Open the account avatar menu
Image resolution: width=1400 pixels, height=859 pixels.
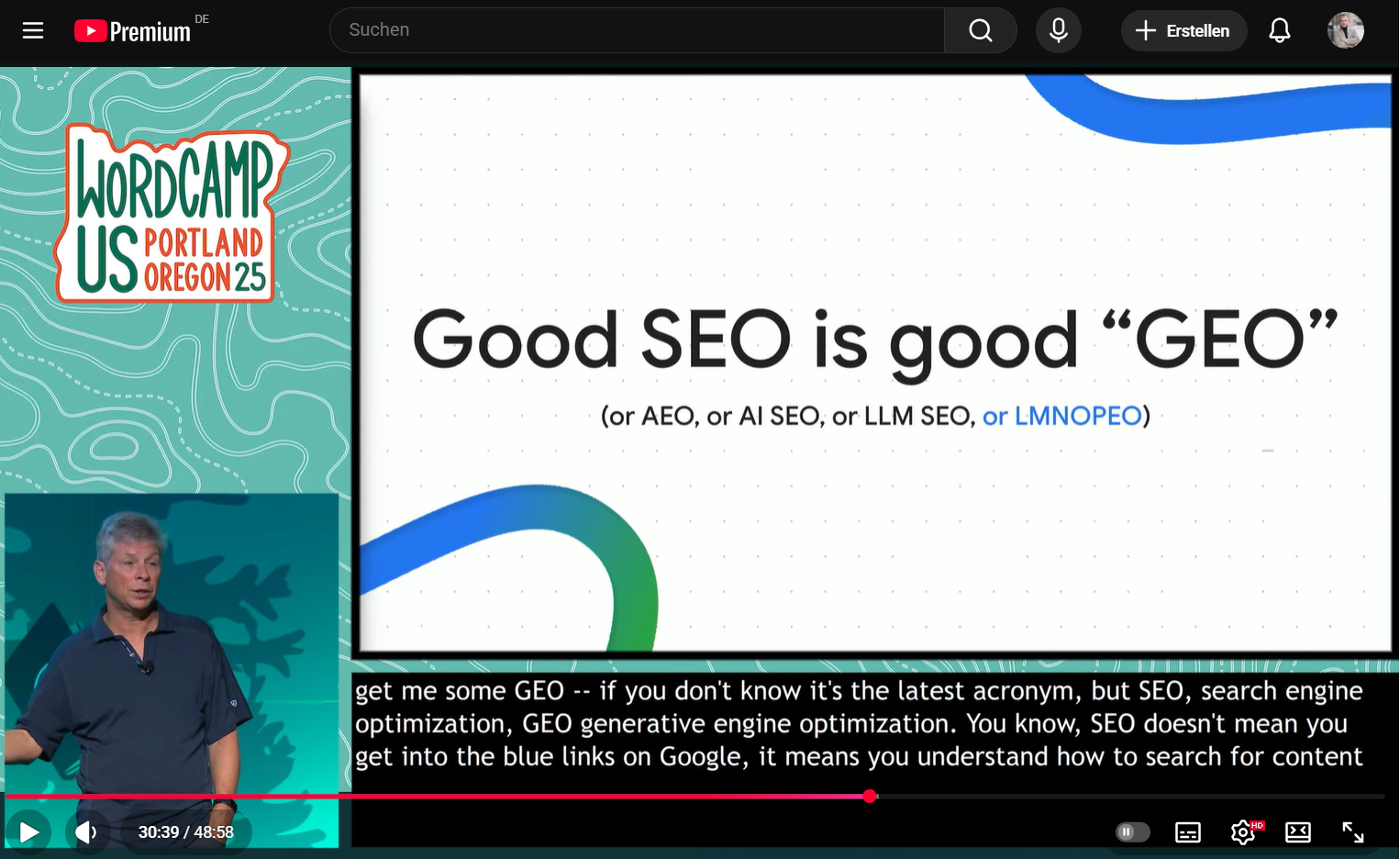click(1345, 30)
